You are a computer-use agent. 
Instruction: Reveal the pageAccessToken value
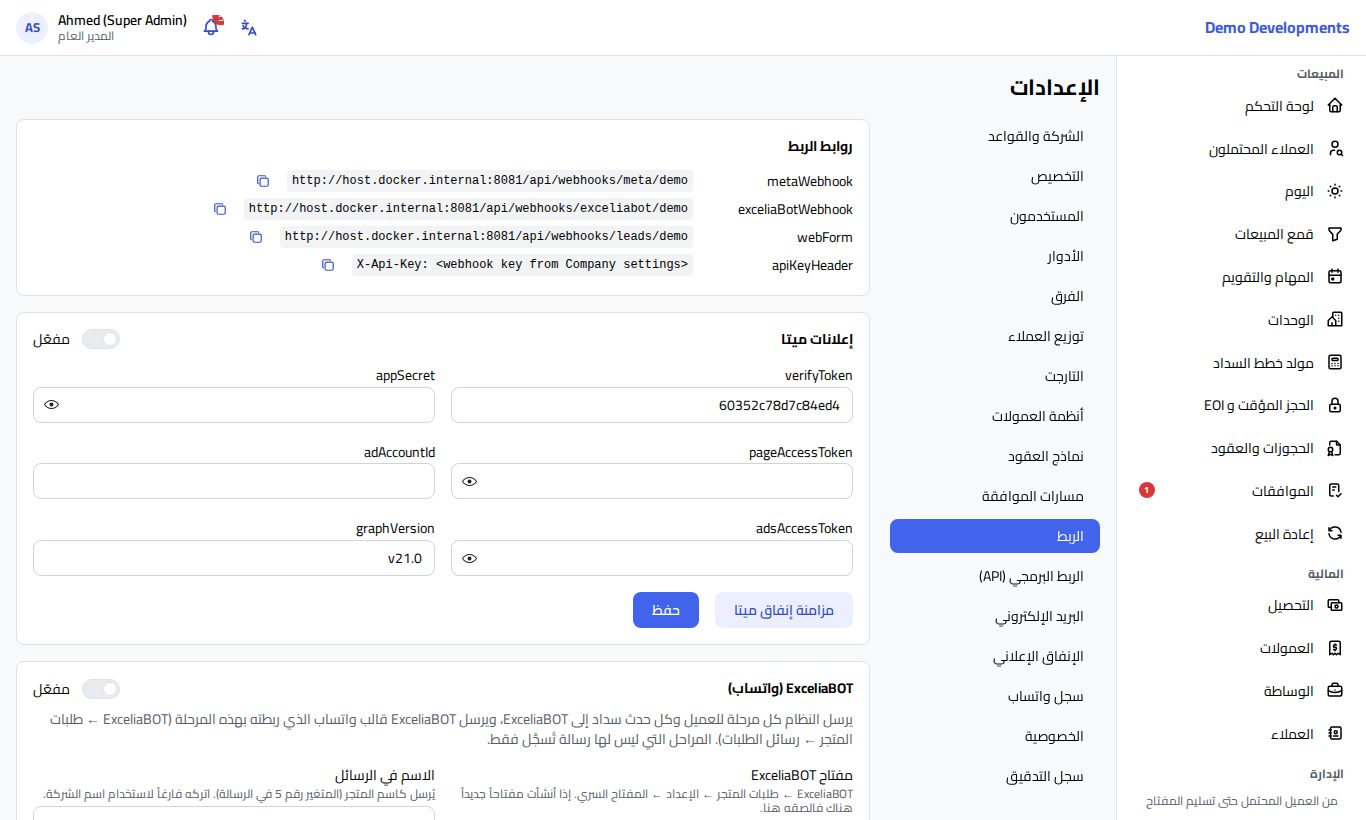(x=470, y=481)
